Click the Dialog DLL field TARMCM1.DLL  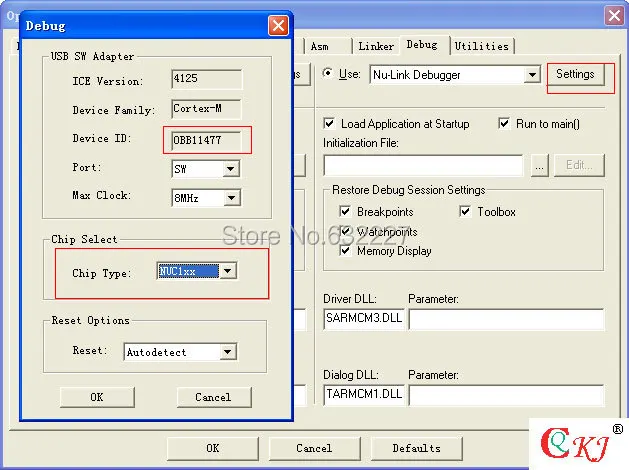[364, 395]
